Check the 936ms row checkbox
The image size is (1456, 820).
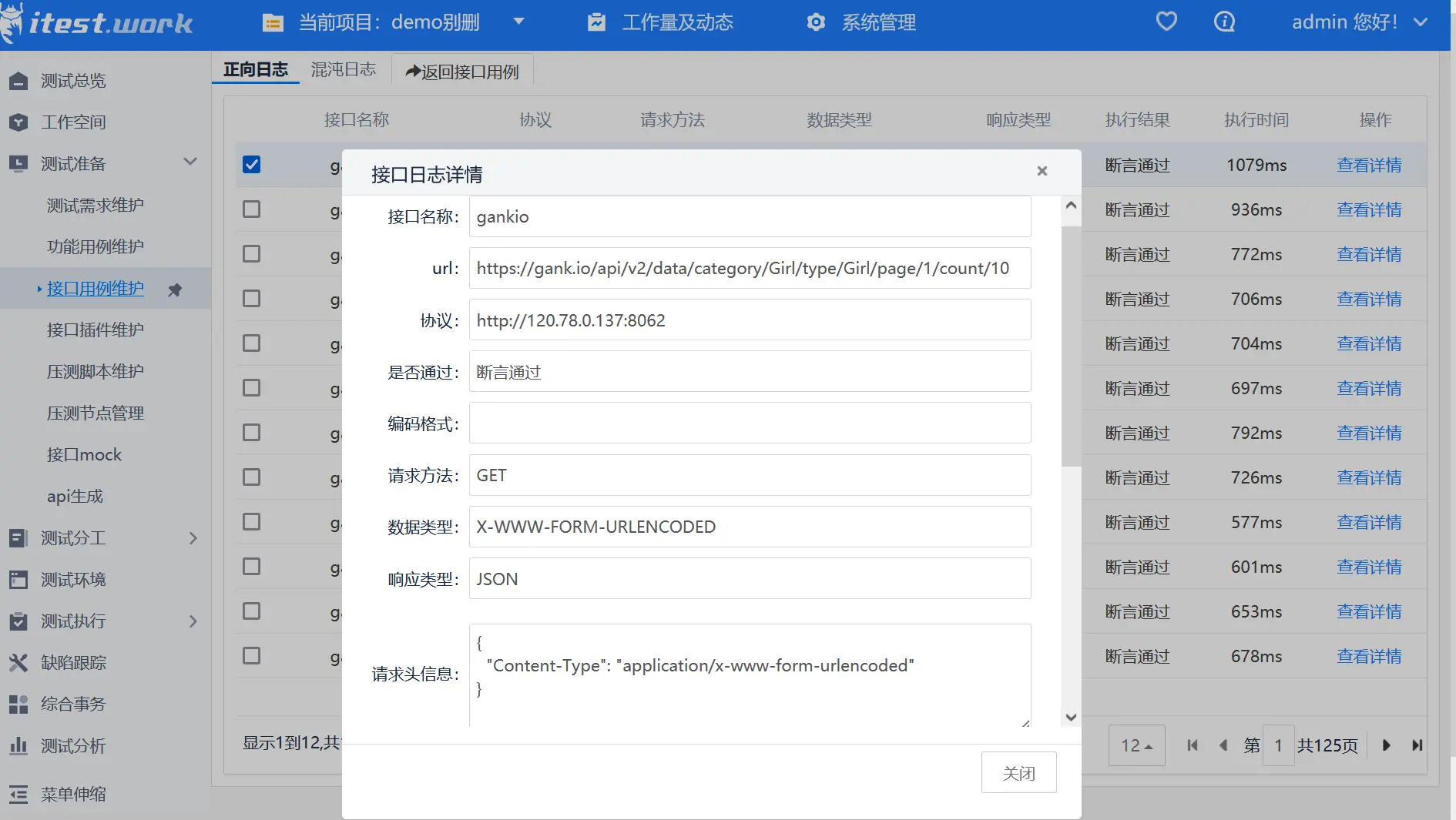coord(251,209)
